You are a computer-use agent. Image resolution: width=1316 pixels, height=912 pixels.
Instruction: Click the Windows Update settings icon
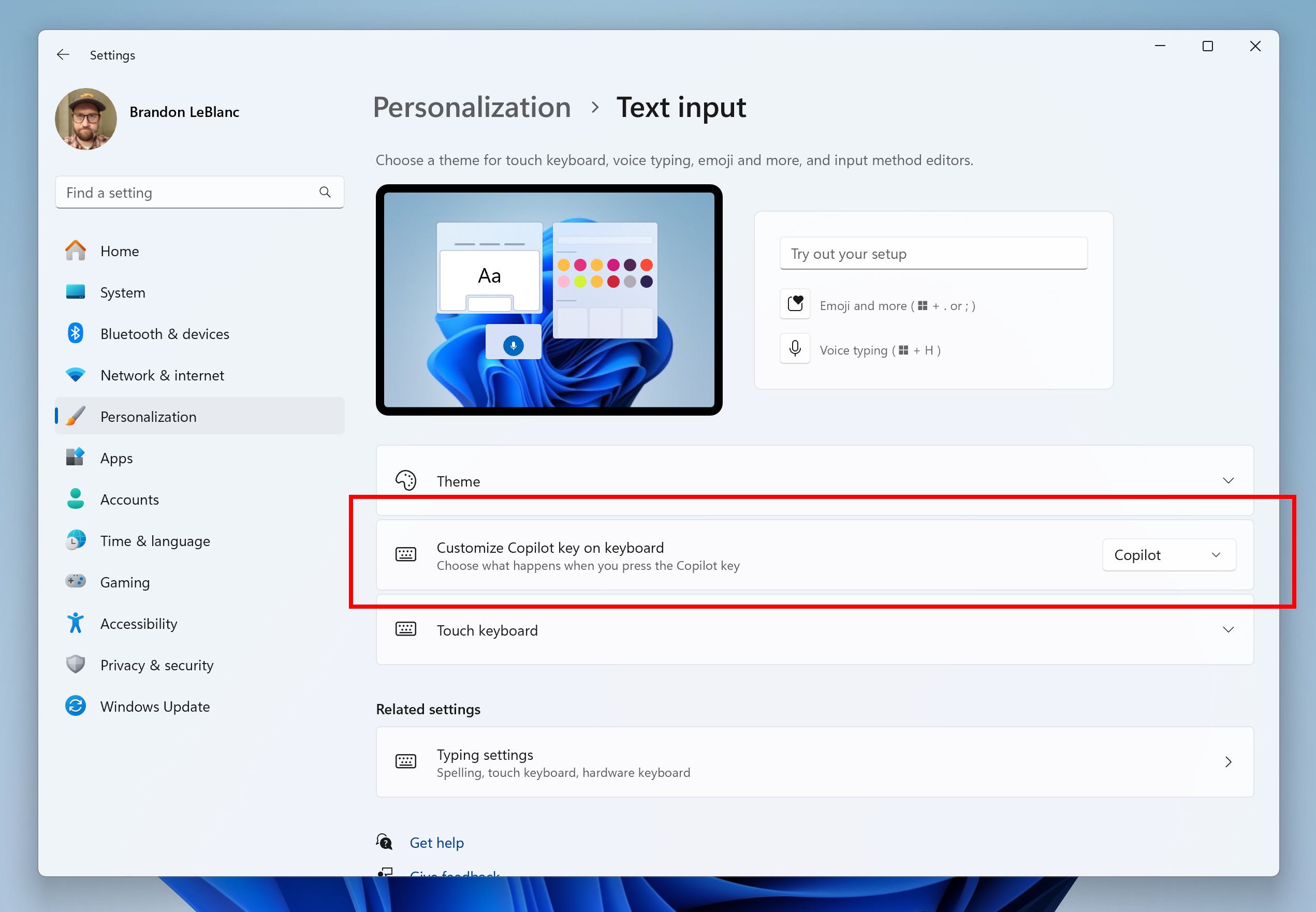point(76,706)
